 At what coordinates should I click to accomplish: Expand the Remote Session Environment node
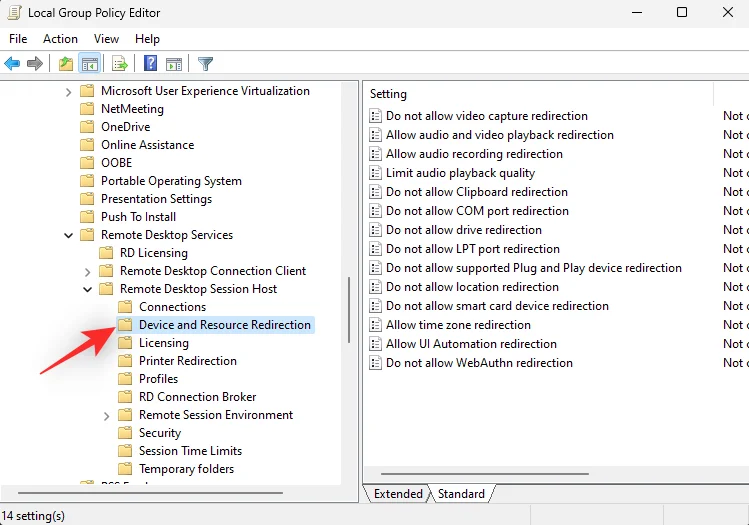coord(107,416)
